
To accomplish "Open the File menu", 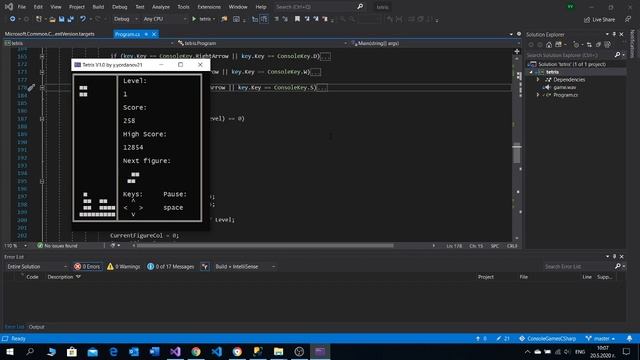I will click(22, 7).
